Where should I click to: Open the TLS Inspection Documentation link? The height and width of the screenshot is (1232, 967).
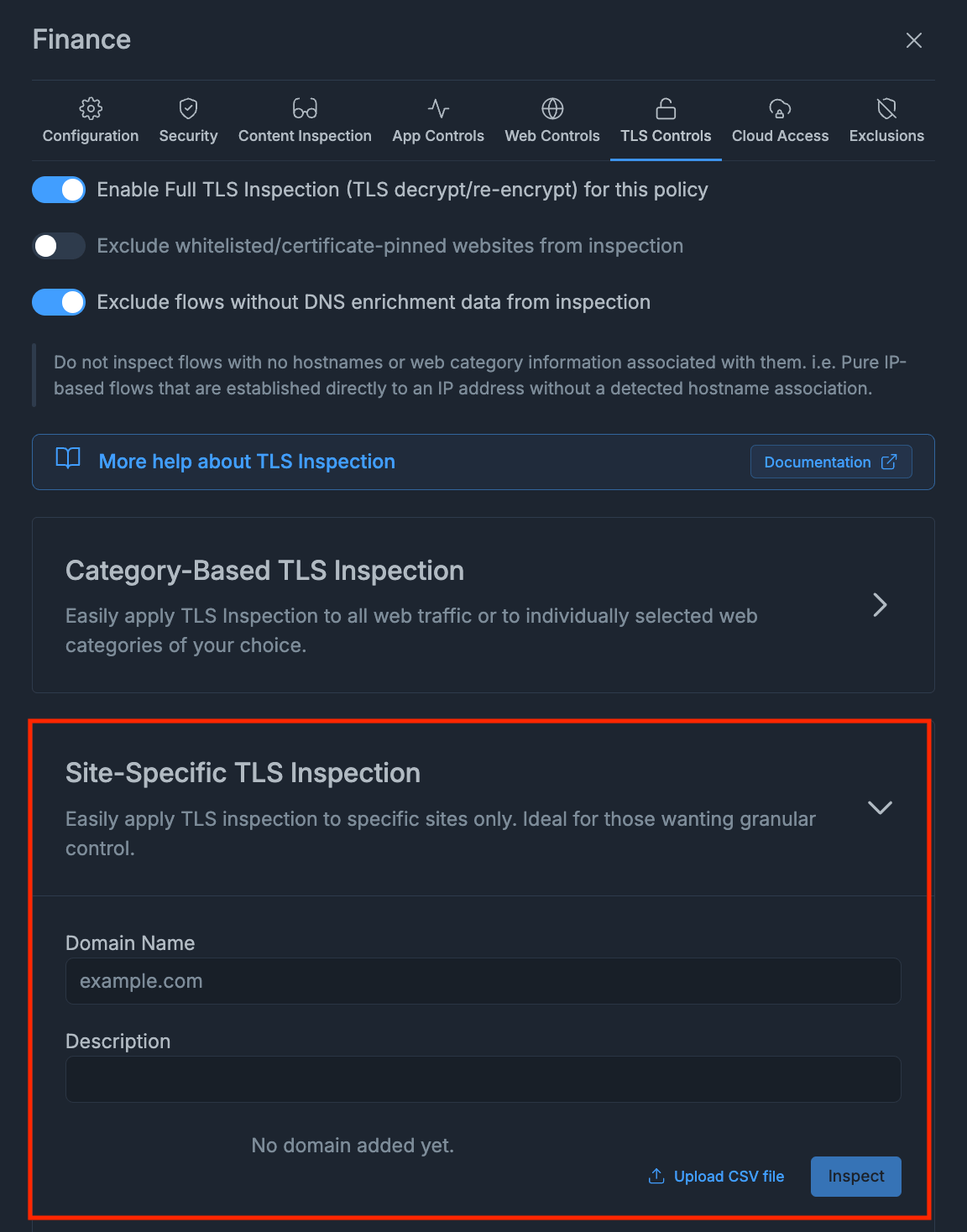[830, 461]
